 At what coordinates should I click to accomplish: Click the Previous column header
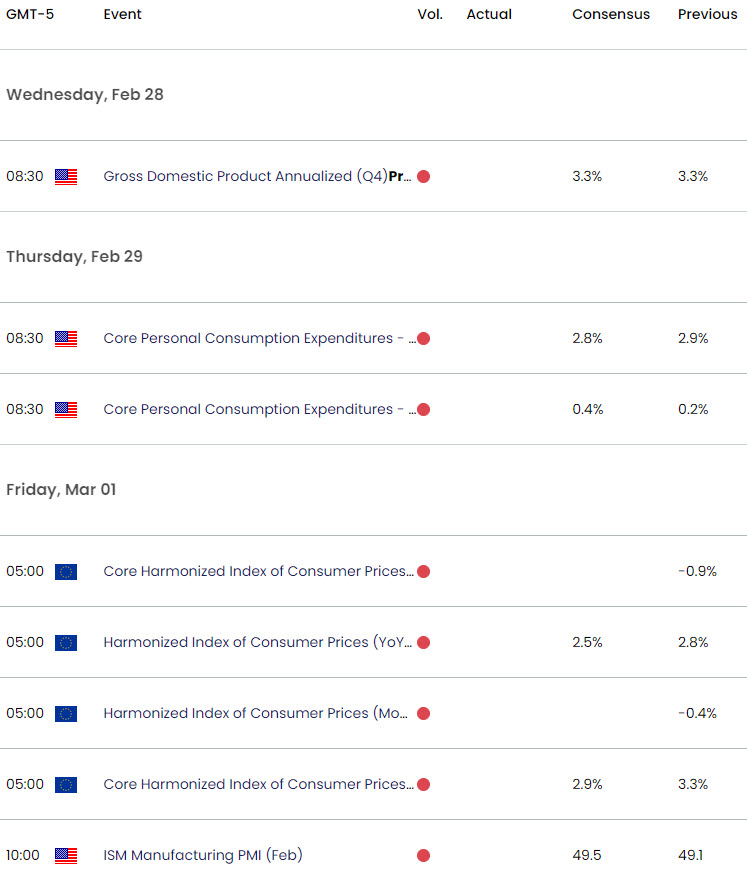click(x=707, y=15)
